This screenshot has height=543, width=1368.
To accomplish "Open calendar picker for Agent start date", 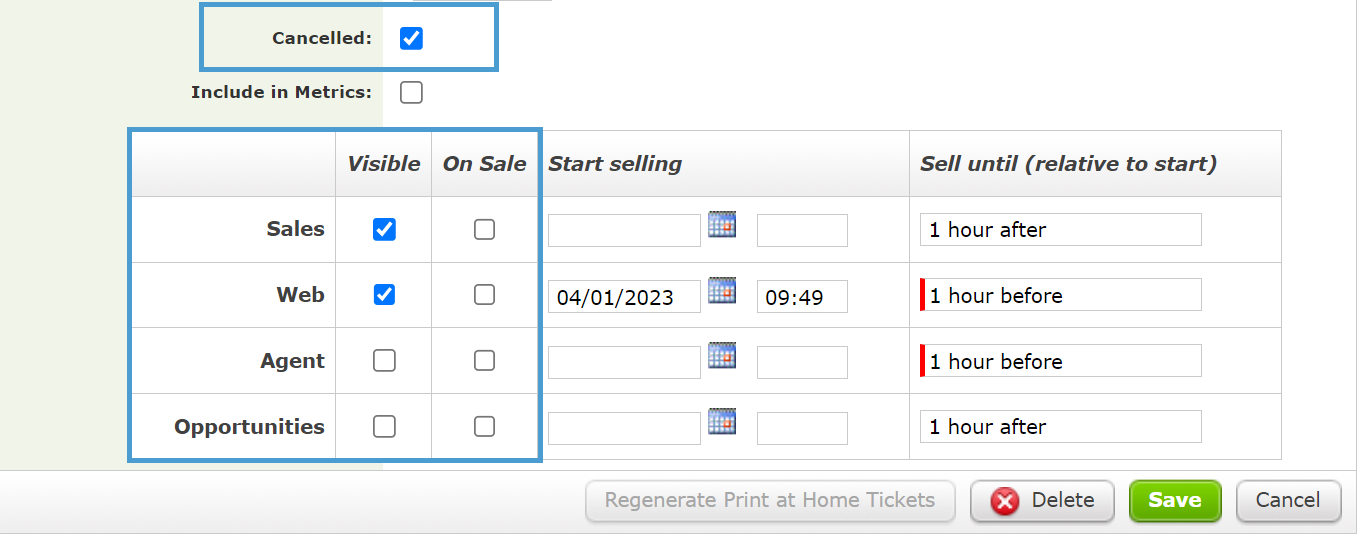I will [x=722, y=355].
